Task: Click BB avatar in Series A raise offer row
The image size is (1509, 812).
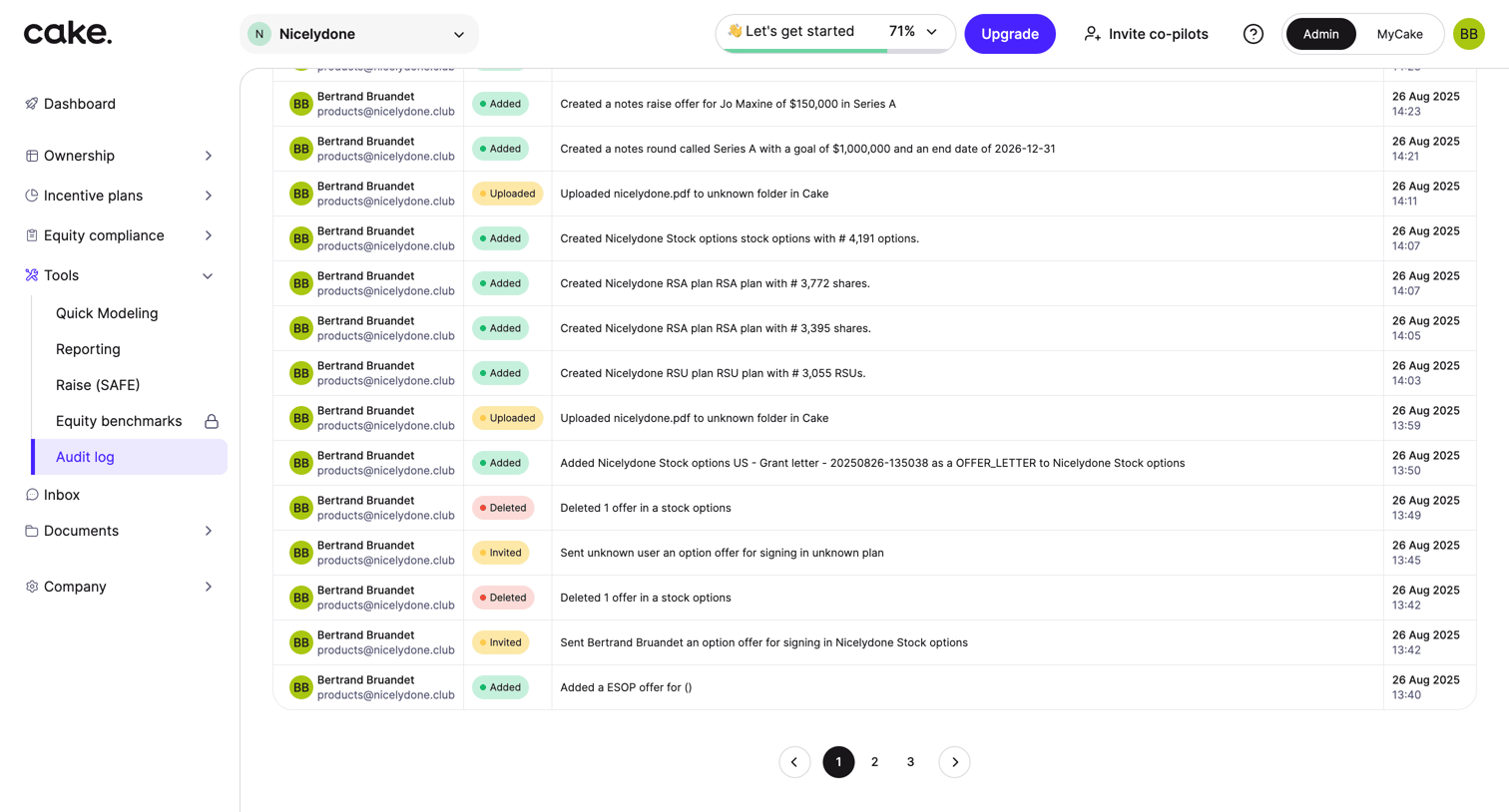Action: [x=300, y=104]
